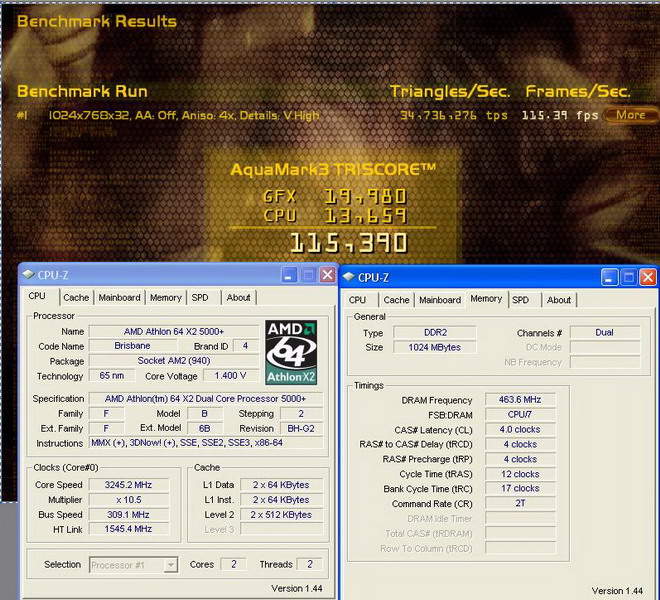
Task: Open Cache tab in right CPU-Z window
Action: tap(396, 300)
